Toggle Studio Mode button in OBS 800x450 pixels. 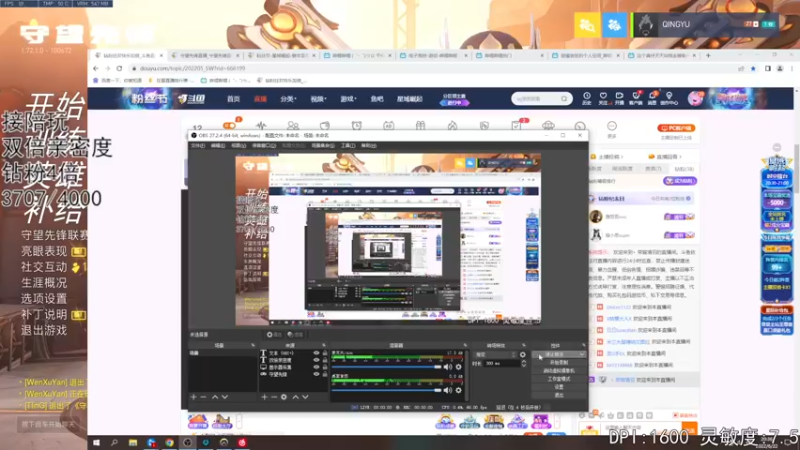pyautogui.click(x=559, y=379)
